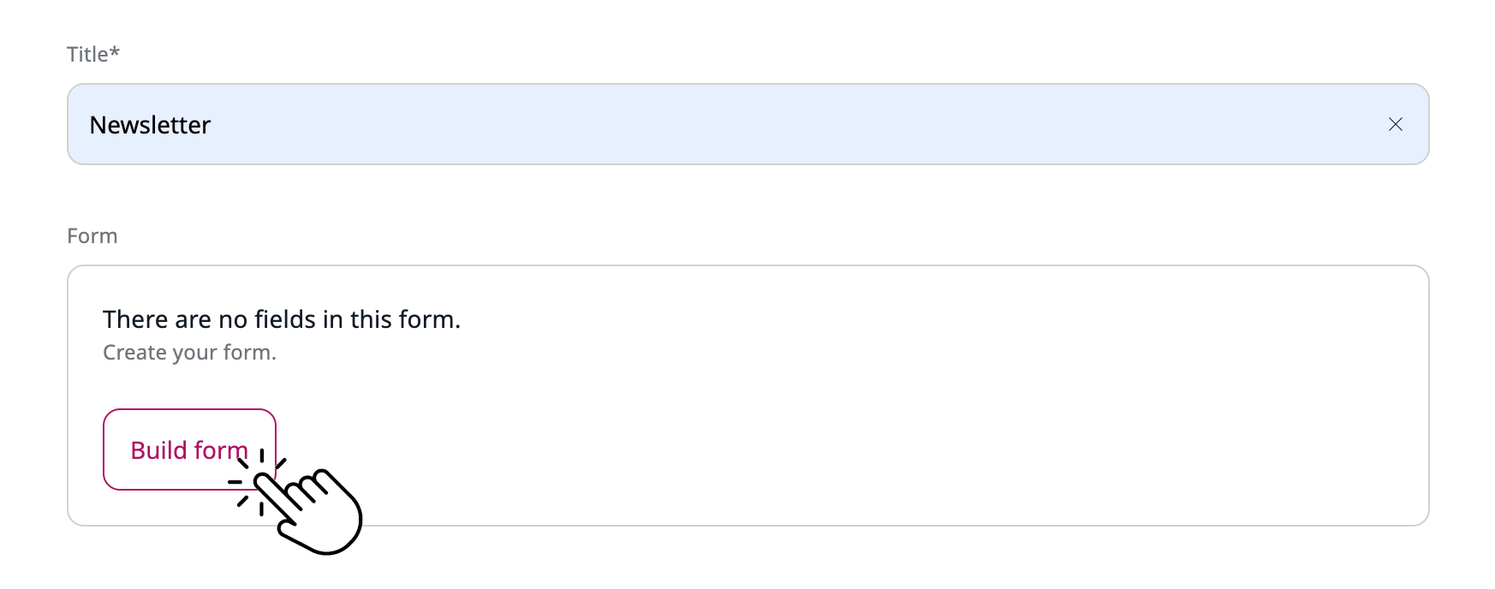Click the word "Create" in the hint text
Viewport: 1495px width, 589px height.
point(135,353)
